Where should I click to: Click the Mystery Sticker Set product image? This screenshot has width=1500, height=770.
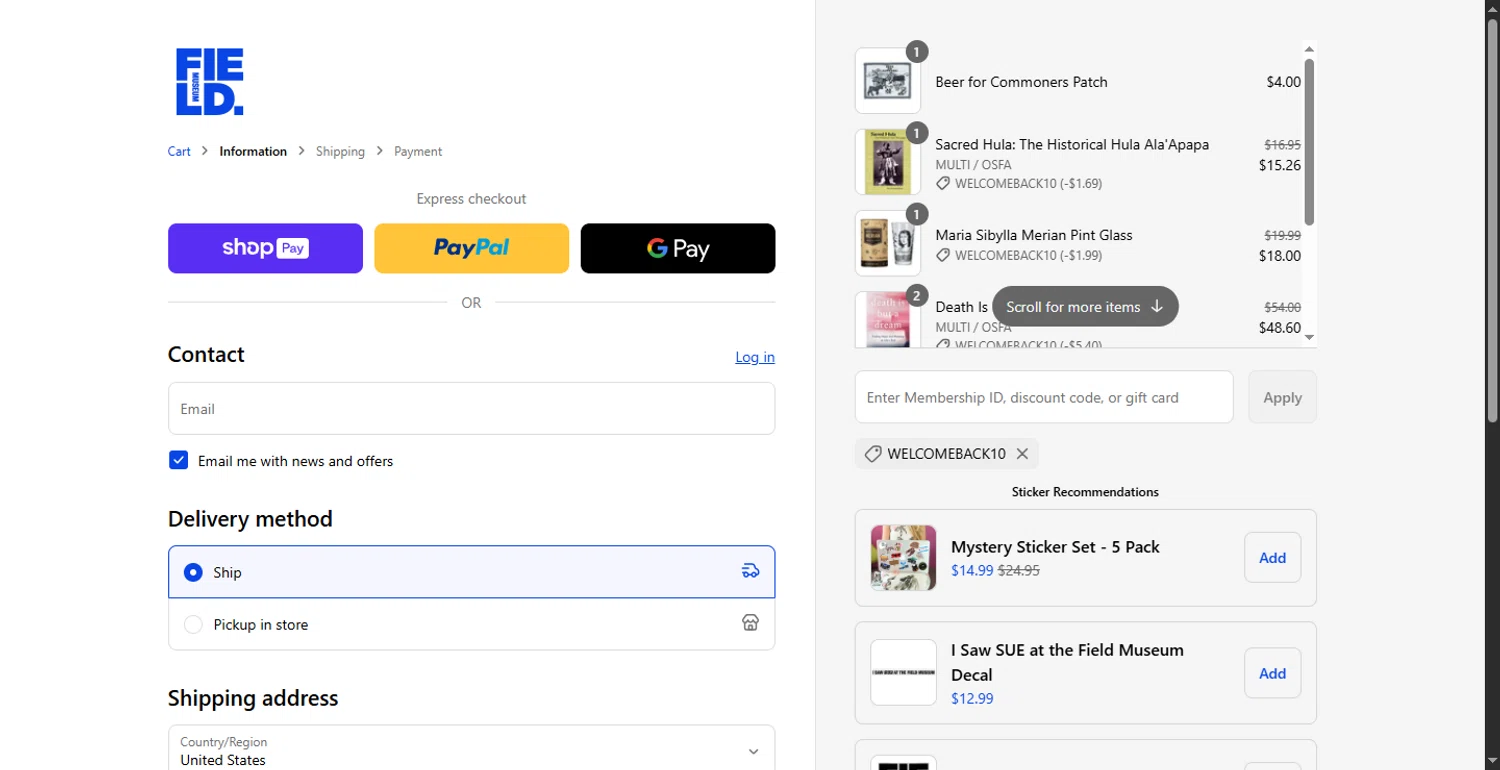pos(903,557)
